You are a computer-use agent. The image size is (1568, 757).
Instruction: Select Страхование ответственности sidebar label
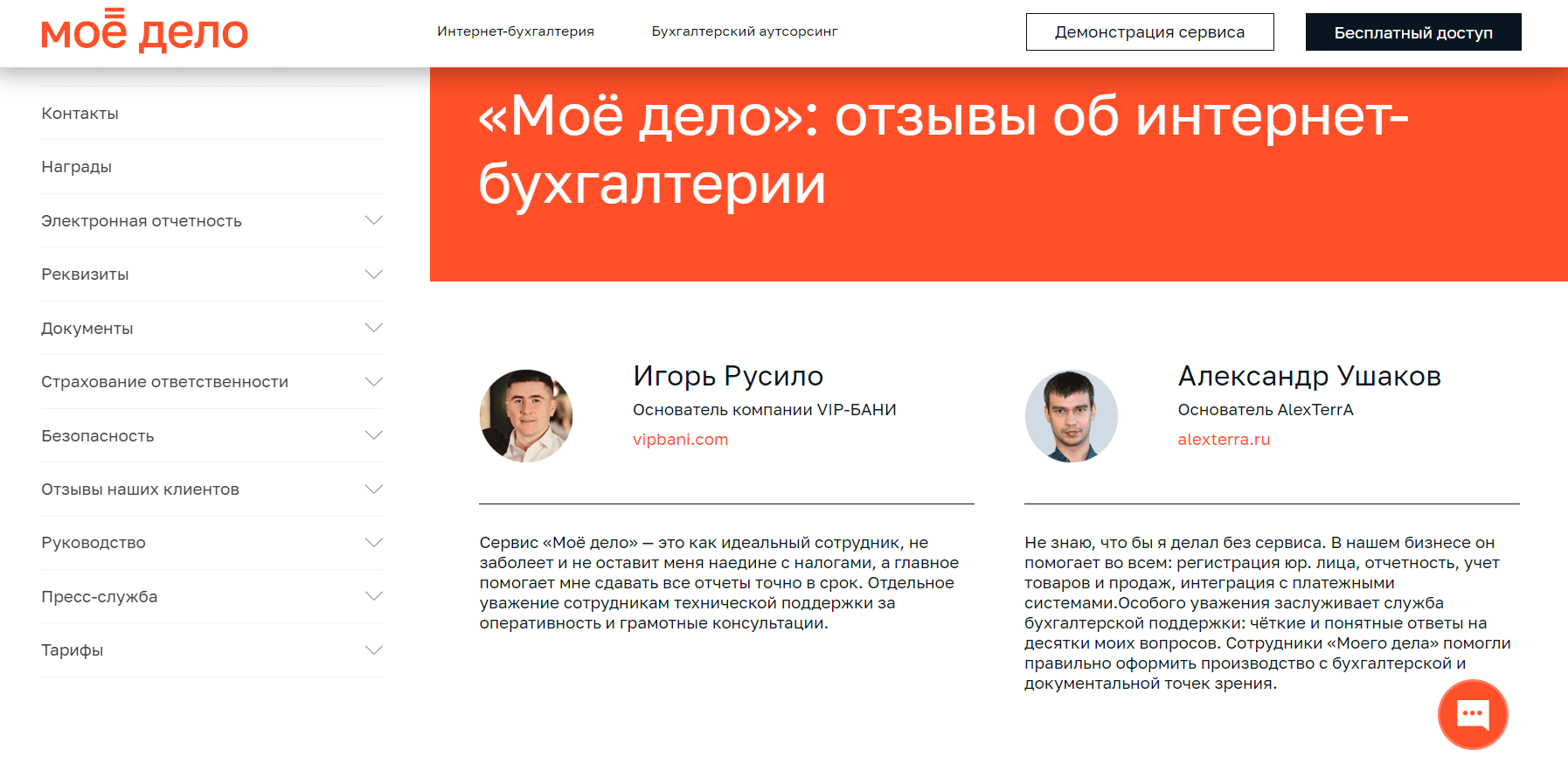(x=165, y=382)
